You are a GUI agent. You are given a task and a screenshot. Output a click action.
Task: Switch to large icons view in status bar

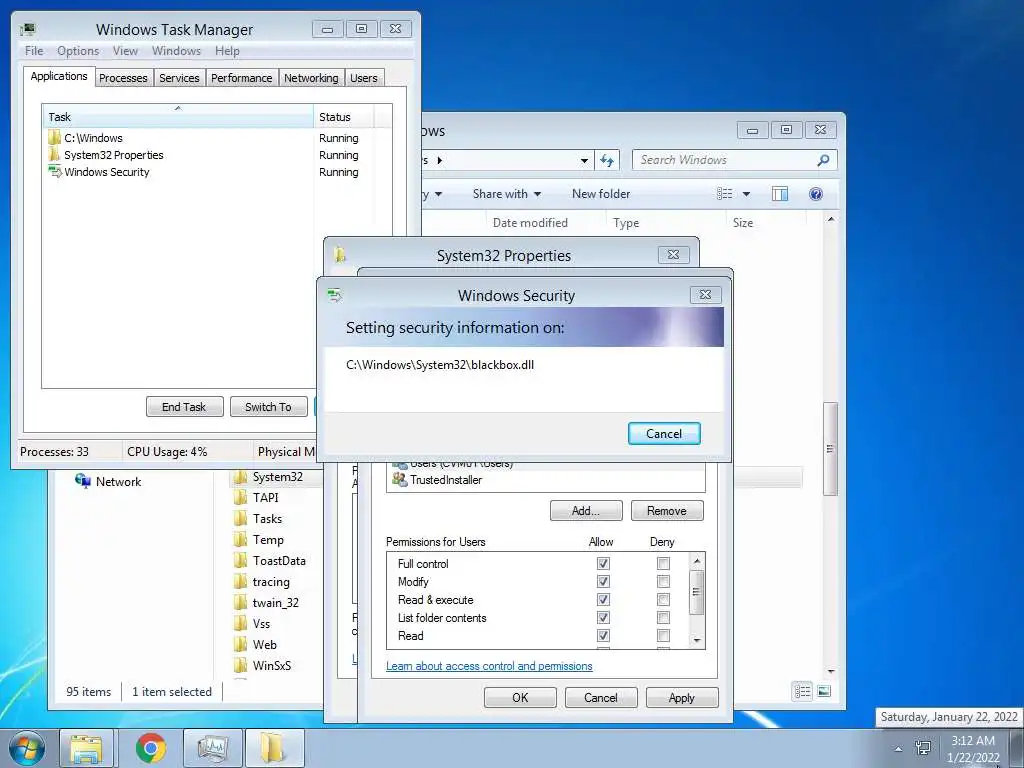tap(824, 691)
